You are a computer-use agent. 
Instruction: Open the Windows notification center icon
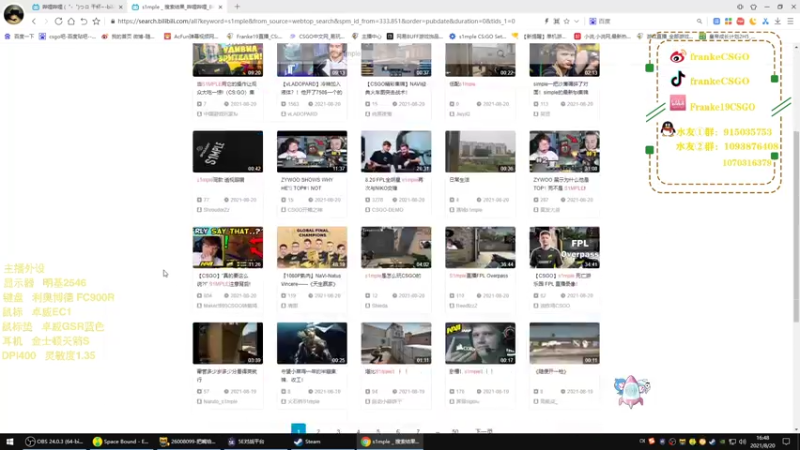786,442
